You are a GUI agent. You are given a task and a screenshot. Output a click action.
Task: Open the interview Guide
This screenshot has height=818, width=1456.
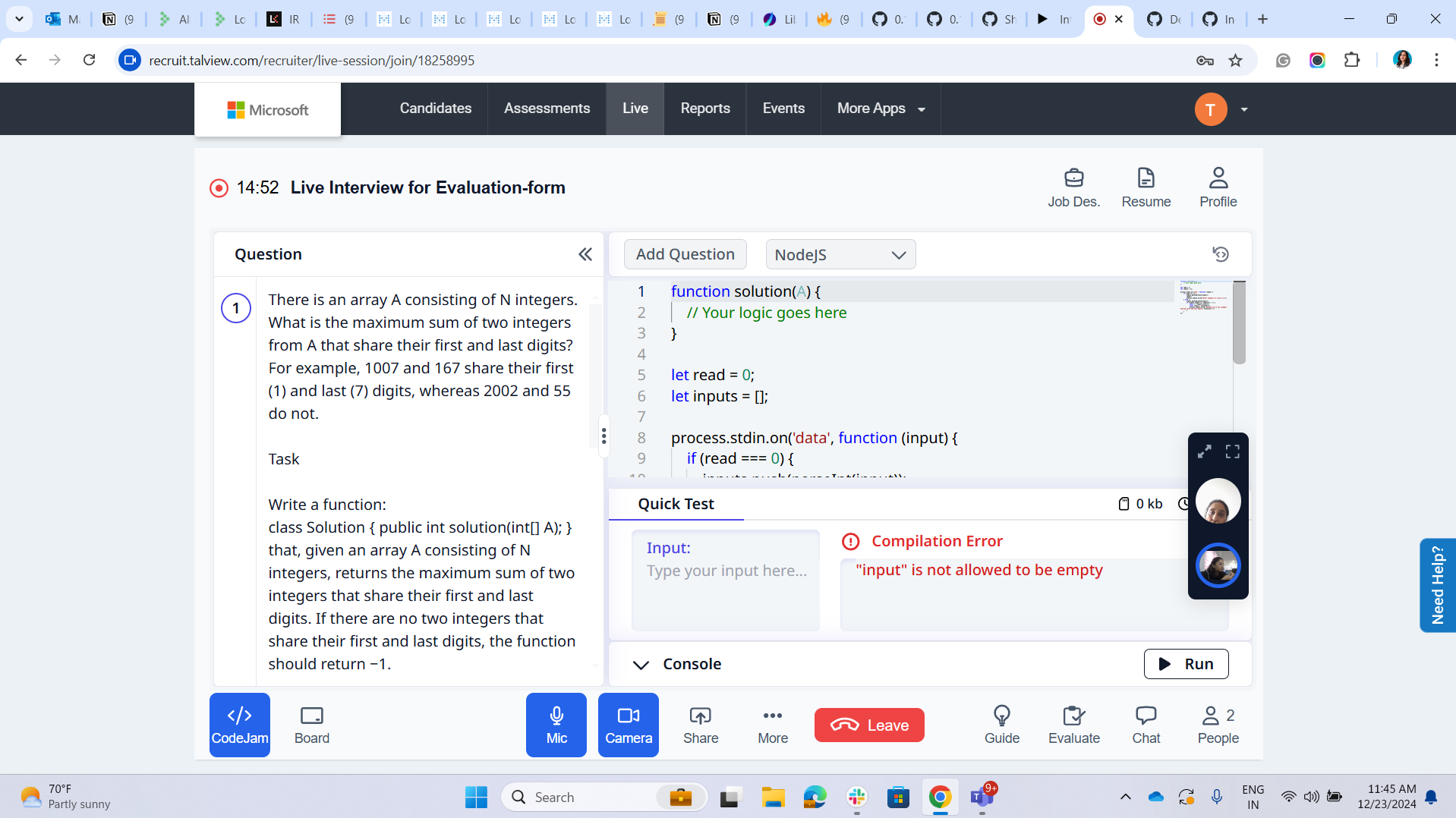coord(1001,725)
